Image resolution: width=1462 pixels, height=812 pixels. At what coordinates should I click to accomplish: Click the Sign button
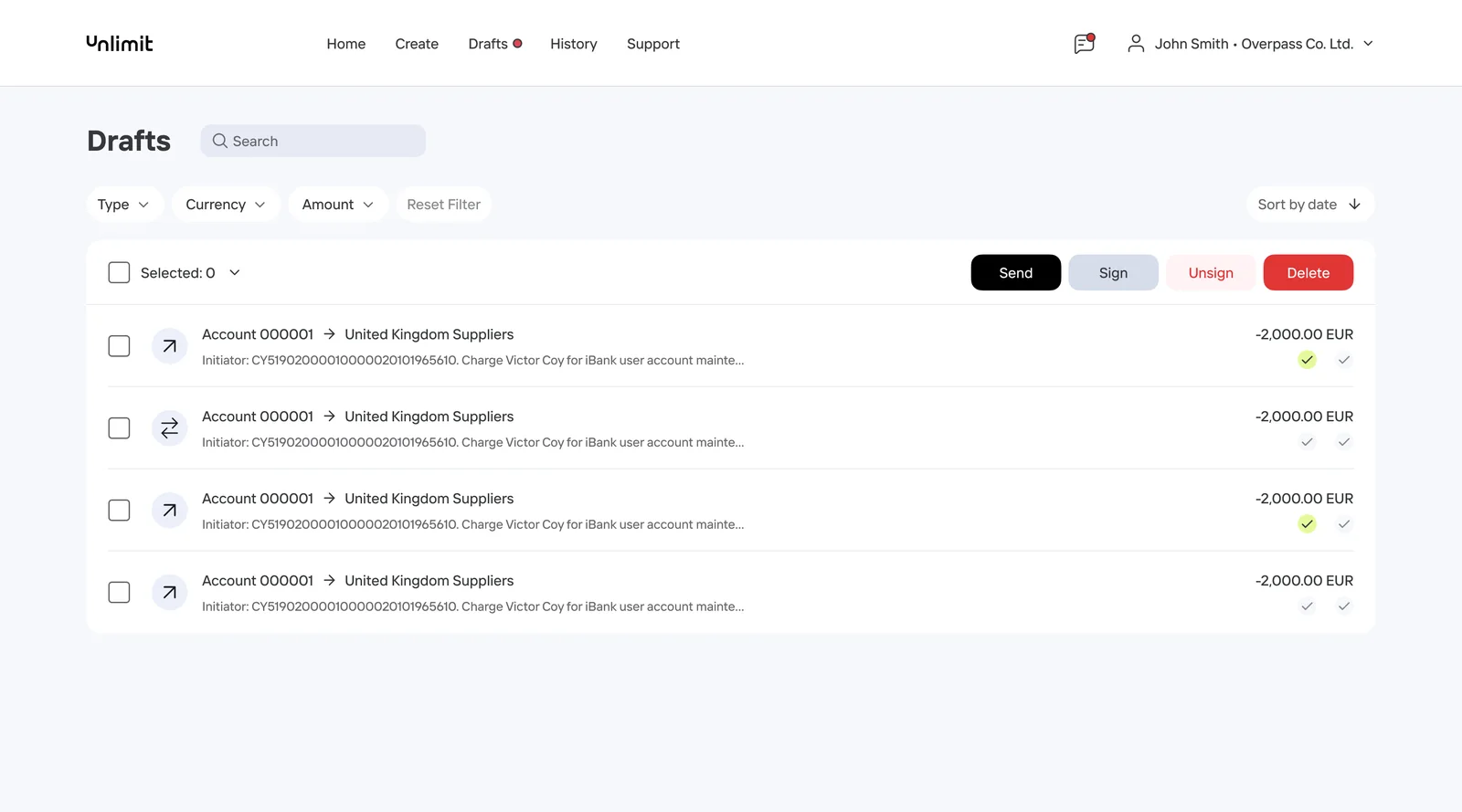click(1113, 272)
